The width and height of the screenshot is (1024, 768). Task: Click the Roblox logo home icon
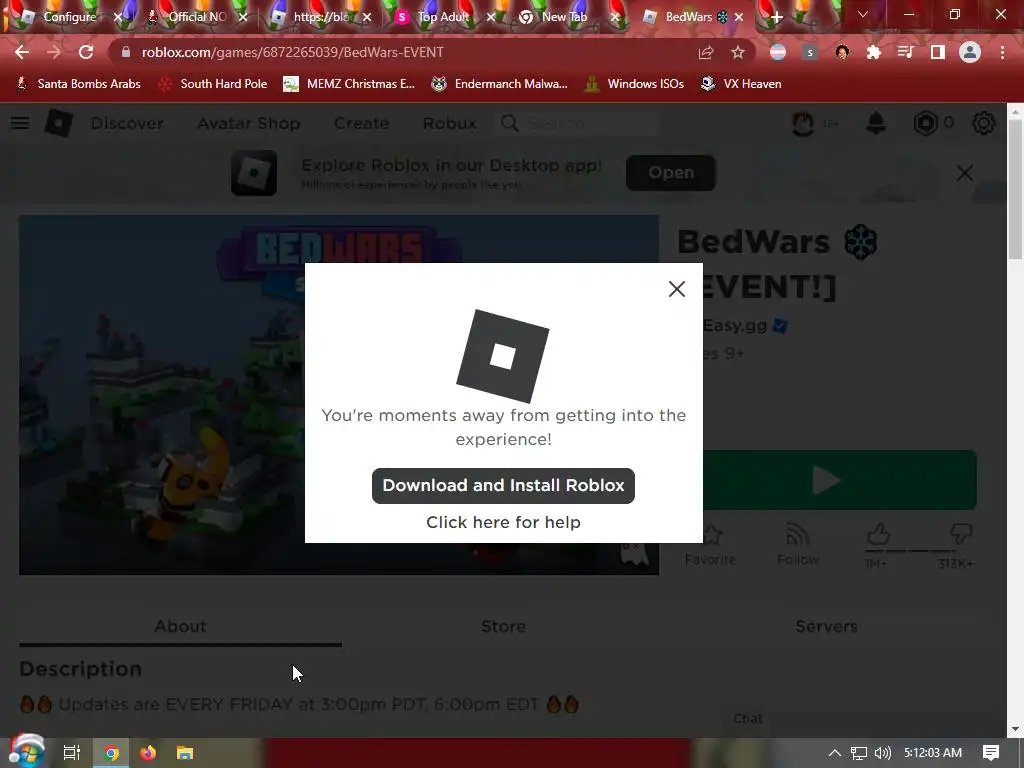click(x=58, y=123)
